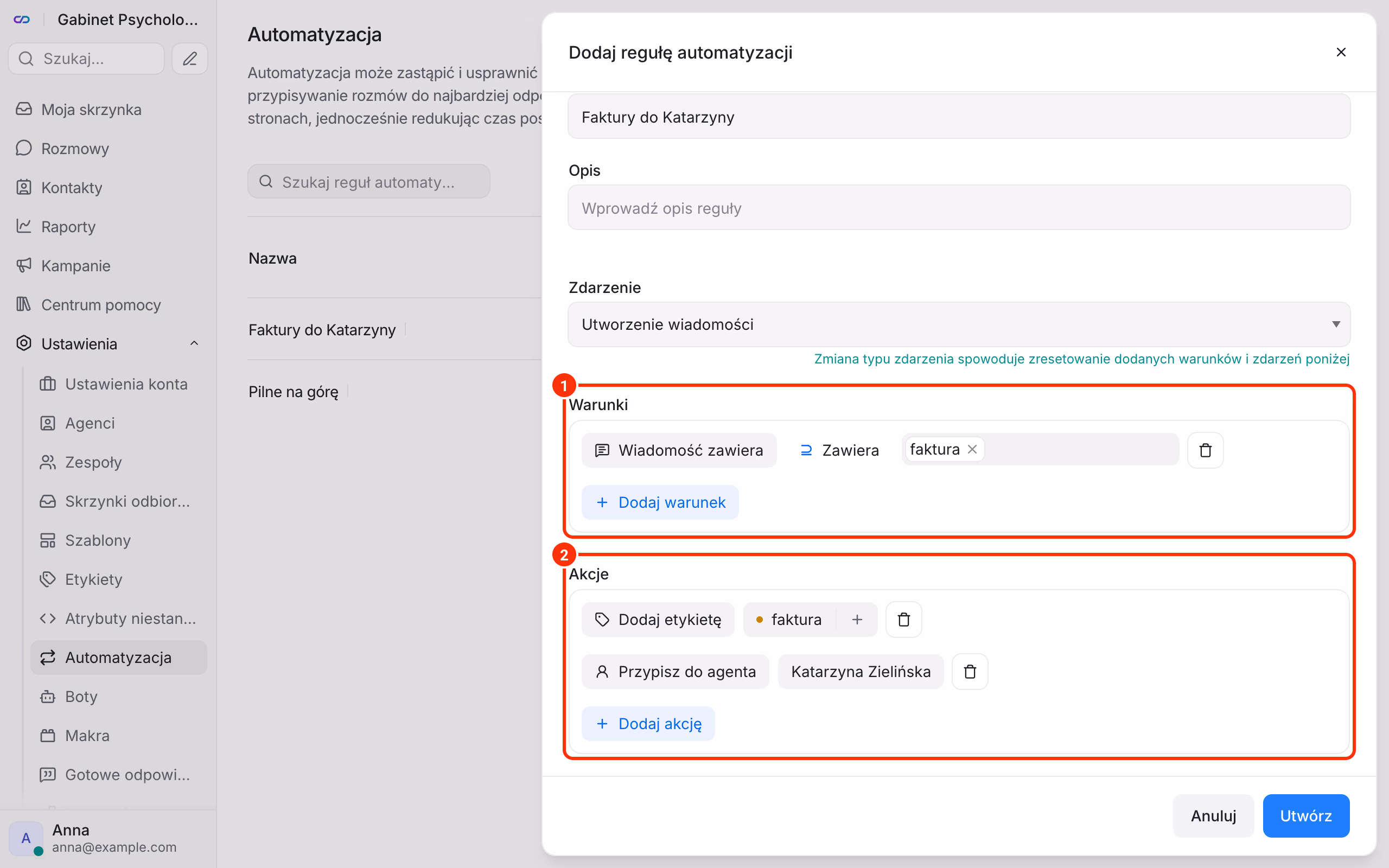This screenshot has width=1389, height=868.
Task: Remove the 'faktura' keyword chip
Action: point(972,450)
